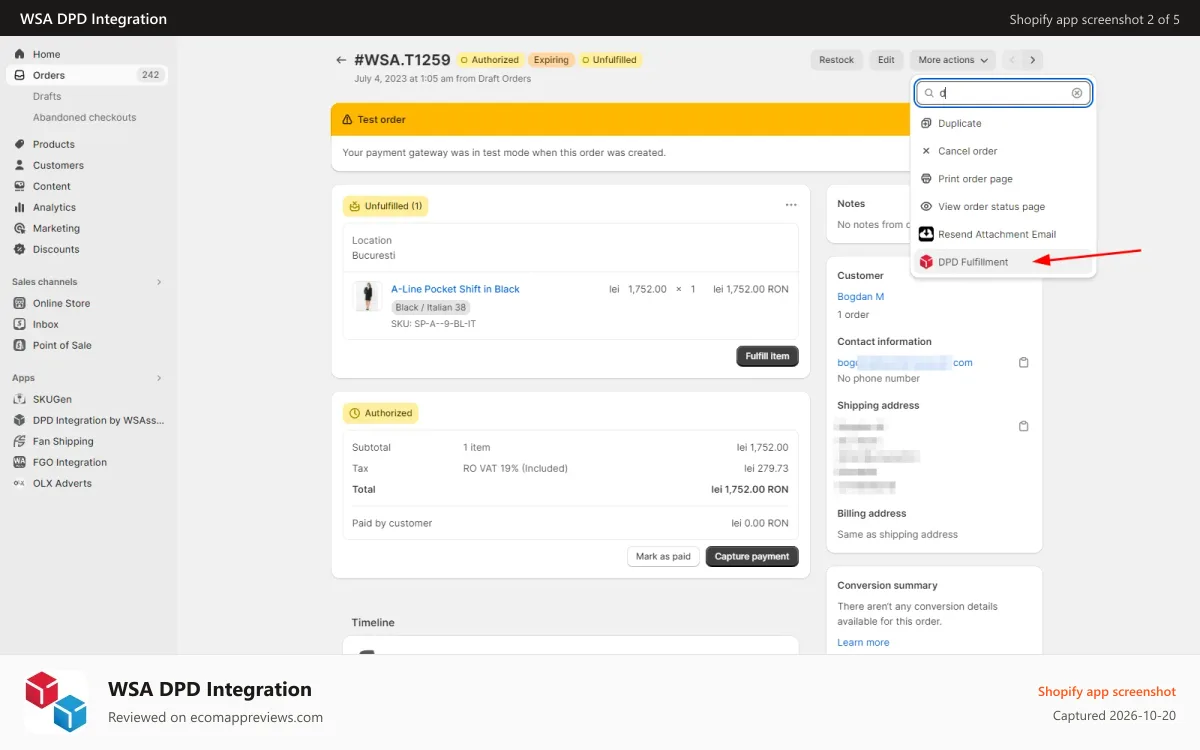Select View order status page
The width and height of the screenshot is (1200, 750).
click(x=1003, y=206)
